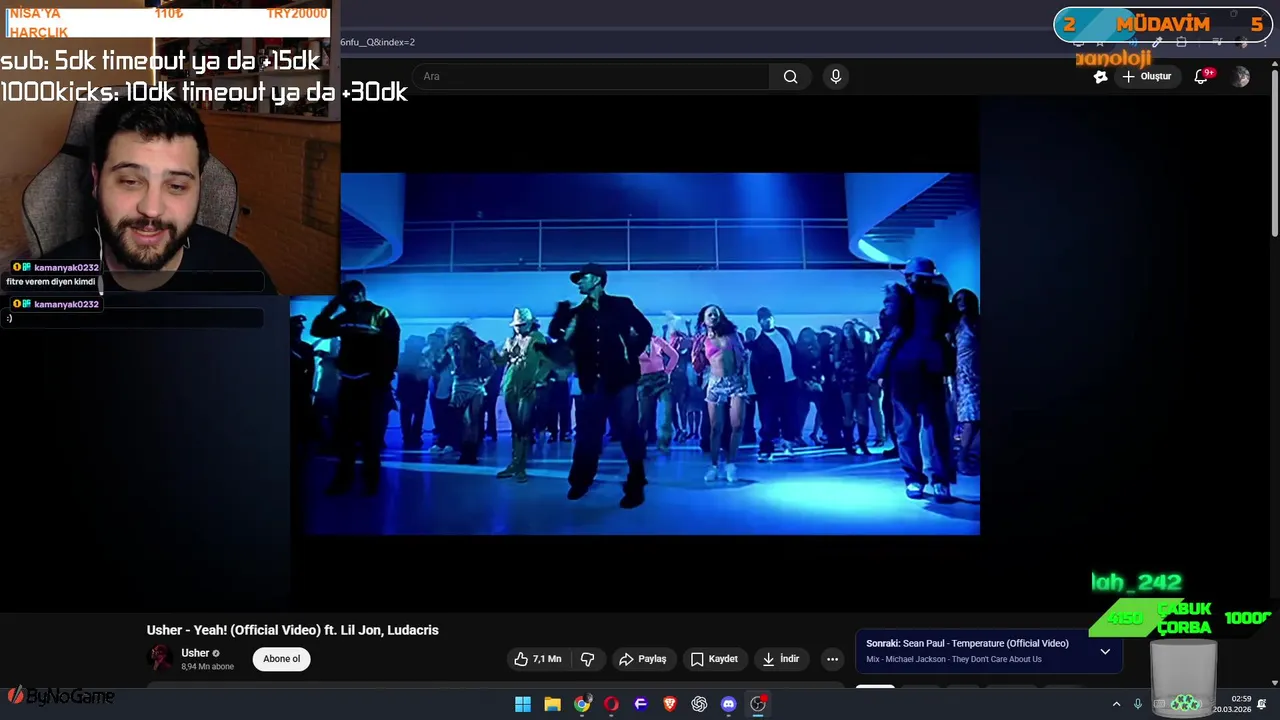The width and height of the screenshot is (1280, 720).
Task: Open the three-dot more actions menu
Action: click(x=832, y=659)
